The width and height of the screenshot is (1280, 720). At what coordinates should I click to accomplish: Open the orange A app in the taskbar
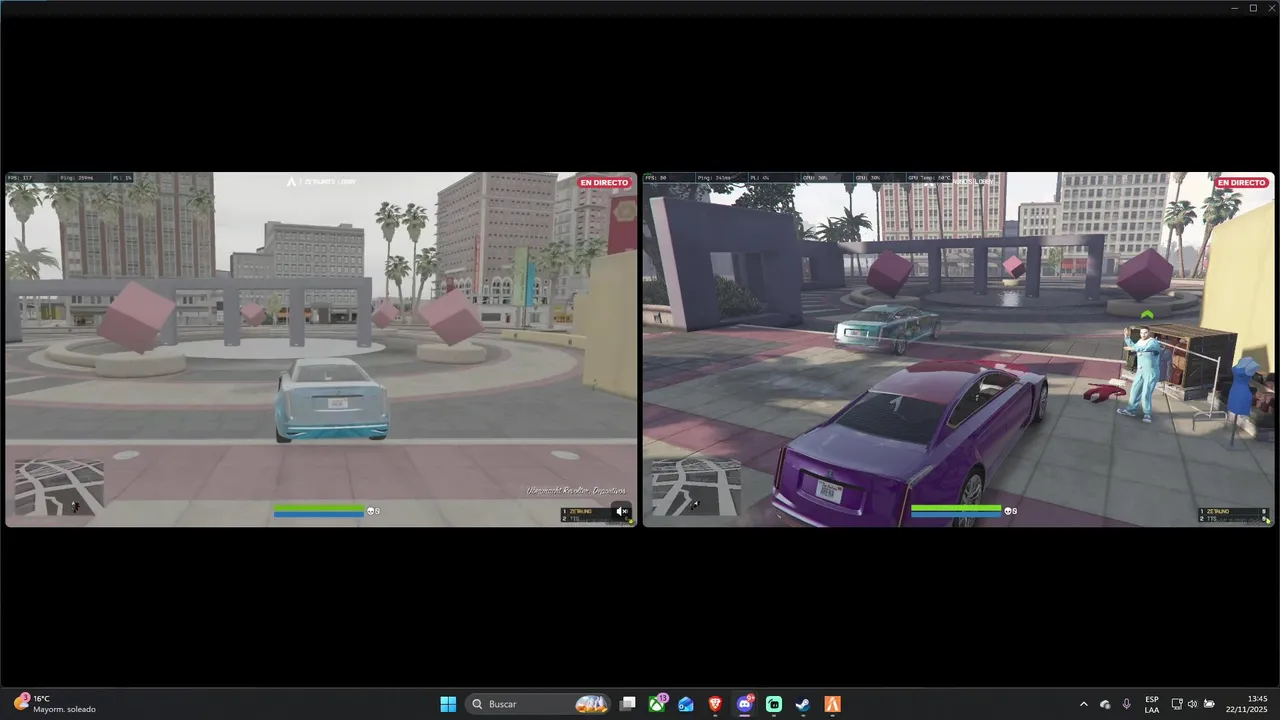(832, 704)
